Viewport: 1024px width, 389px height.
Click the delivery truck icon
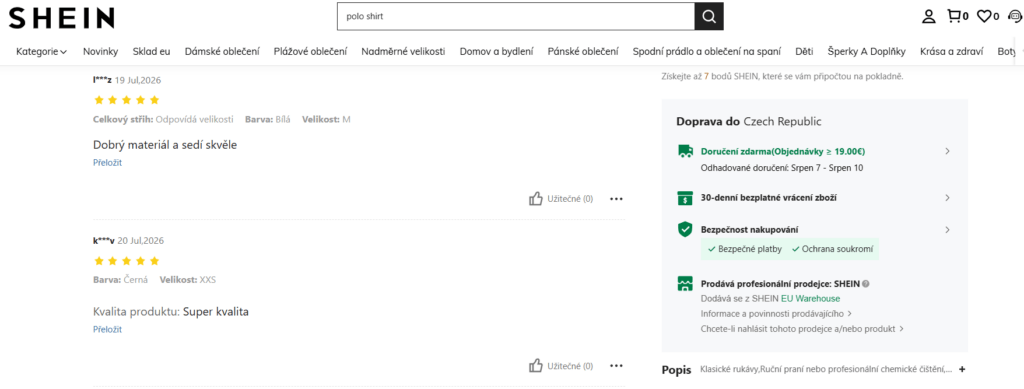[685, 151]
